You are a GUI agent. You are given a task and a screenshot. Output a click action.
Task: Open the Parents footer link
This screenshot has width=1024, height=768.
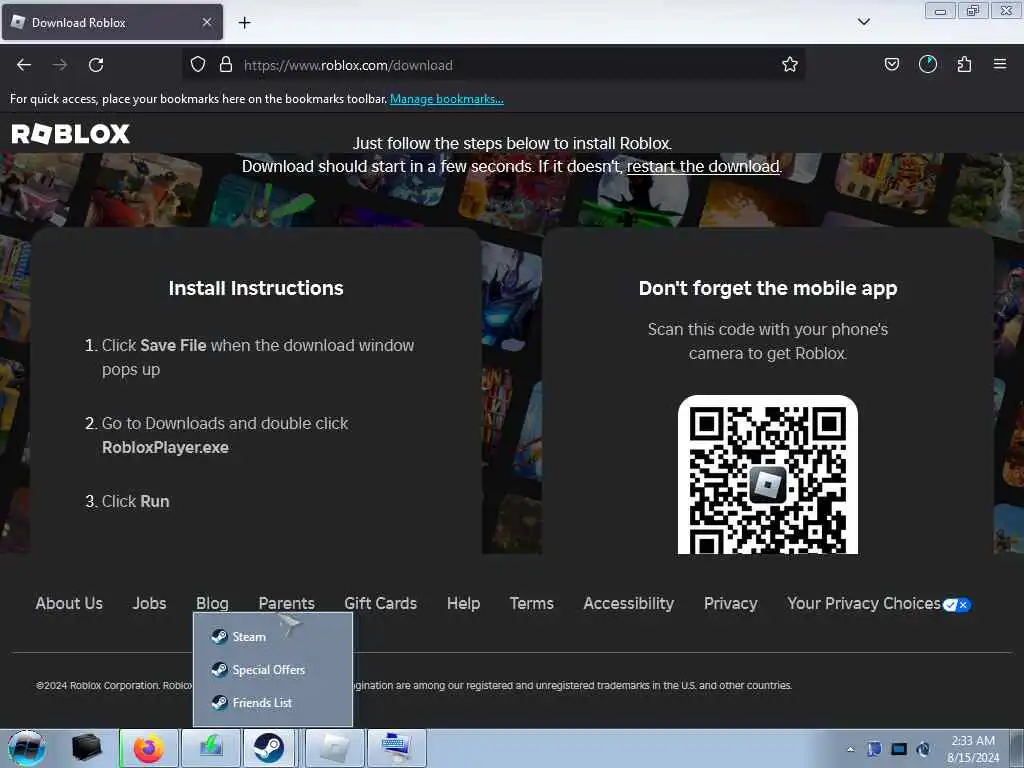pos(287,603)
